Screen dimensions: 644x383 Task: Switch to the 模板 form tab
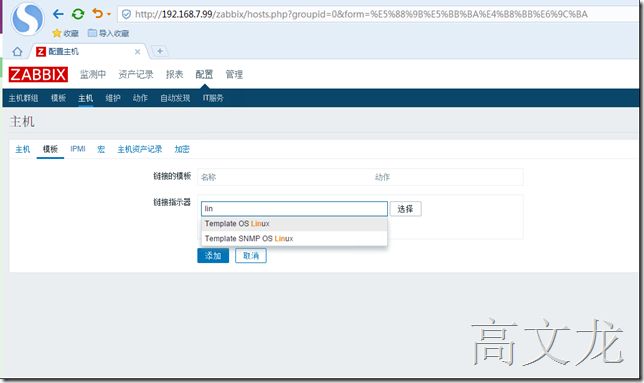click(50, 149)
